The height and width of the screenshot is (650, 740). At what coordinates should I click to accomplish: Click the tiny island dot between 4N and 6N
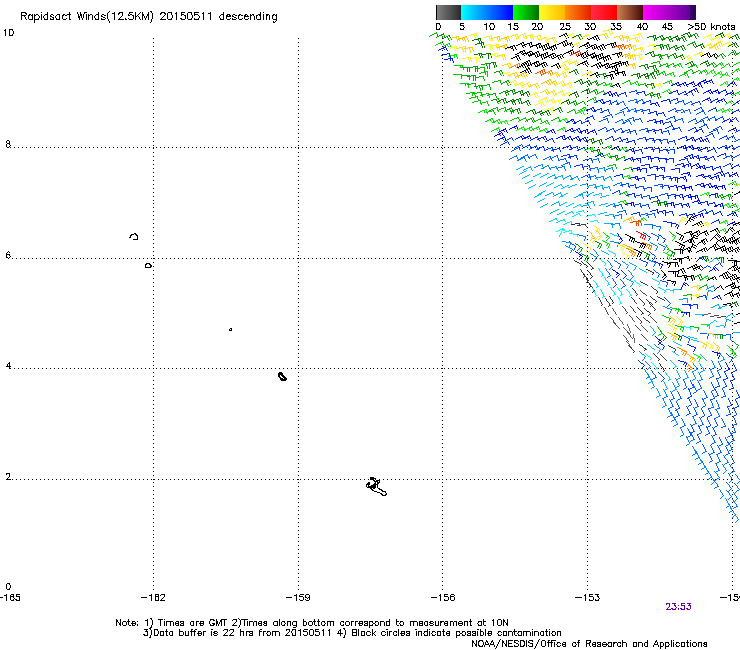pos(230,329)
